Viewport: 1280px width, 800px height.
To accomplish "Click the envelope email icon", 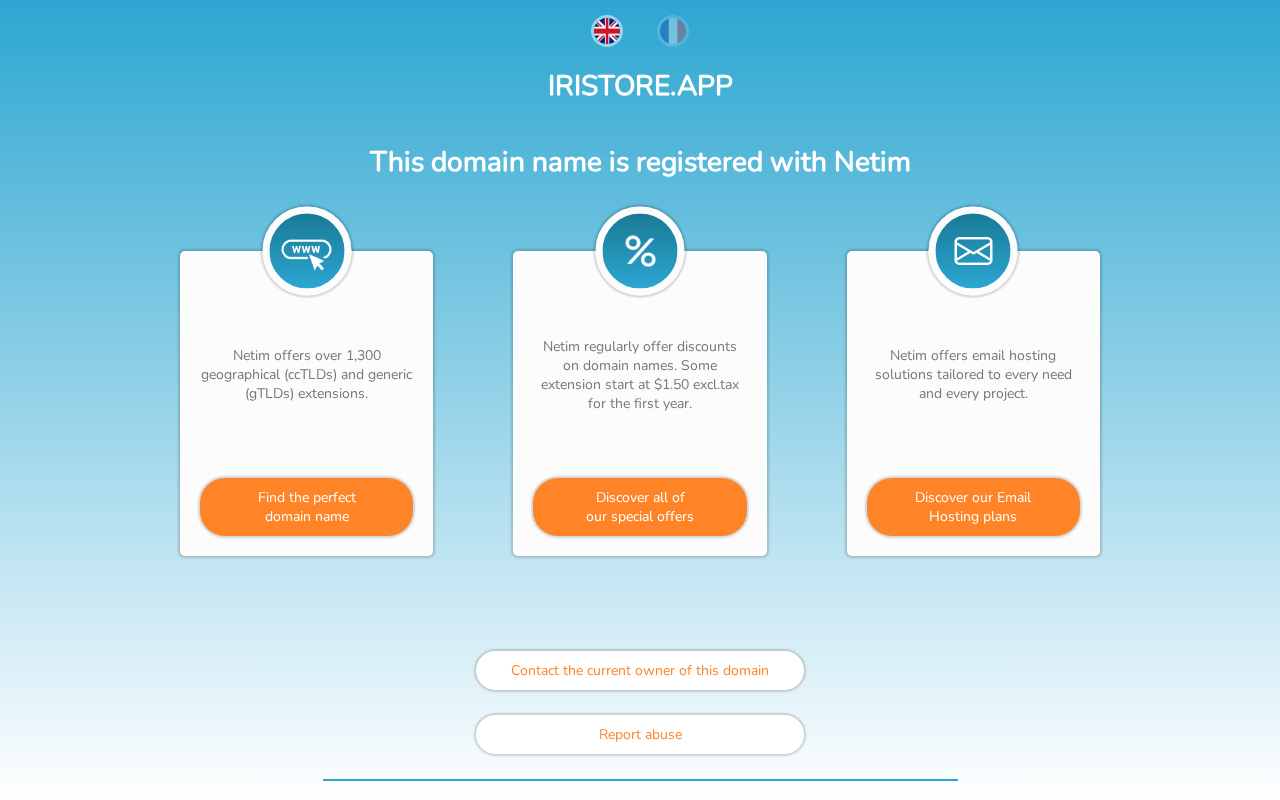I will 973,251.
